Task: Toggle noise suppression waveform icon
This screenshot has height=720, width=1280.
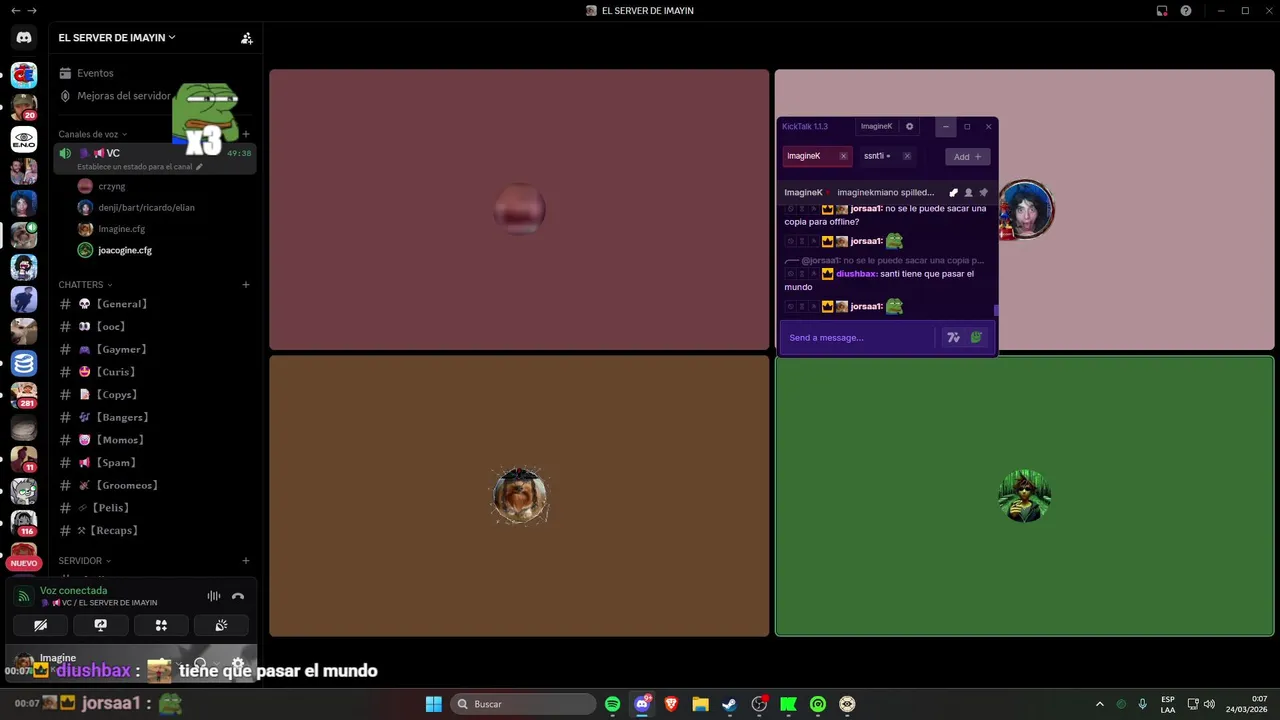Action: [x=214, y=596]
